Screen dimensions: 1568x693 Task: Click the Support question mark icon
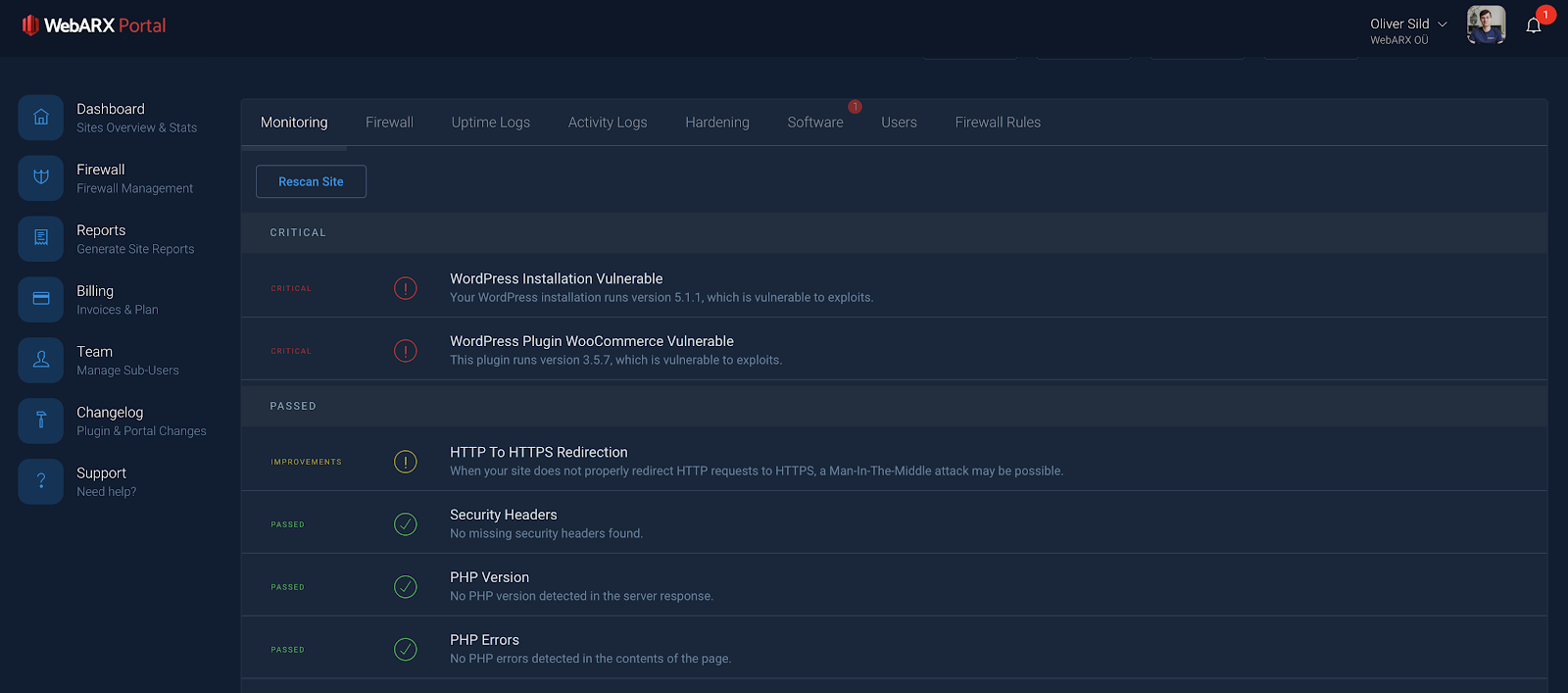[41, 482]
